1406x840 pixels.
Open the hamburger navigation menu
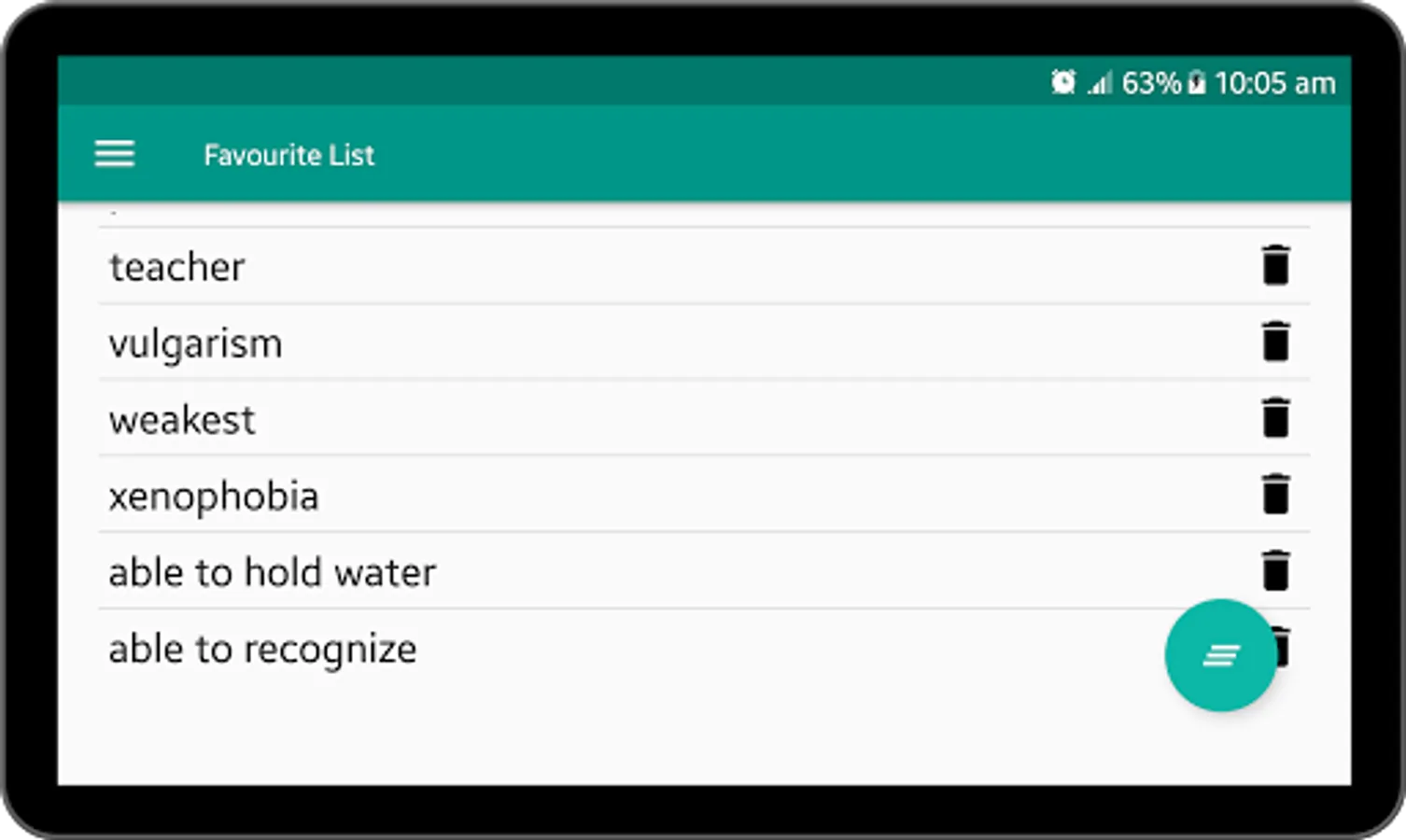[x=115, y=154]
